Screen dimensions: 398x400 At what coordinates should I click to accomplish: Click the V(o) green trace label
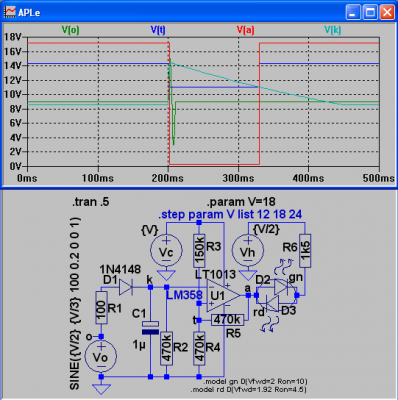pos(71,30)
